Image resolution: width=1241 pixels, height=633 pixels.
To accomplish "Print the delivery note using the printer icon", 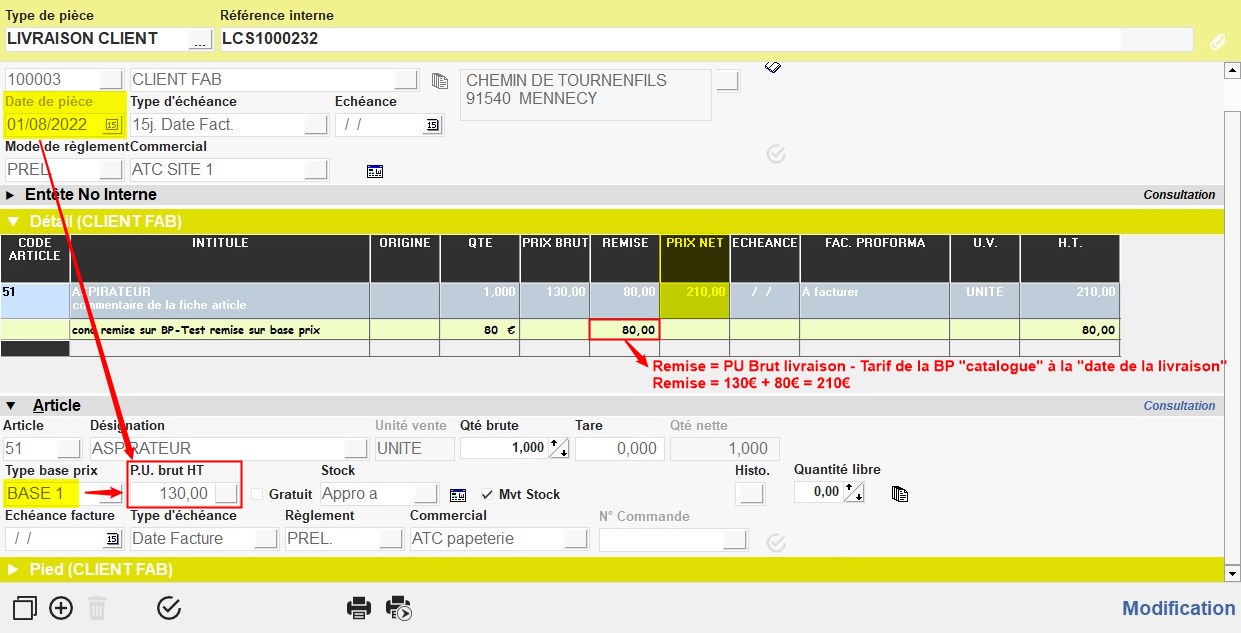I will click(359, 607).
